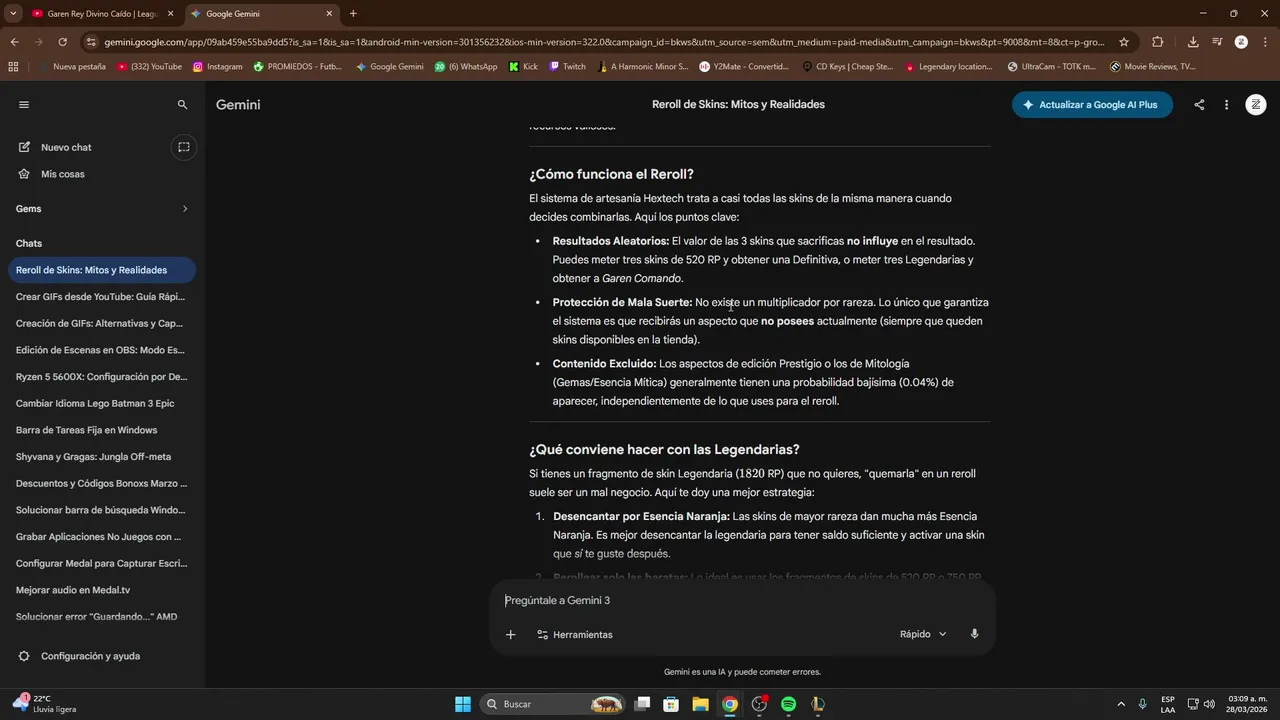Go back with browser back arrow
Screen dimensions: 1280x720
click(14, 42)
